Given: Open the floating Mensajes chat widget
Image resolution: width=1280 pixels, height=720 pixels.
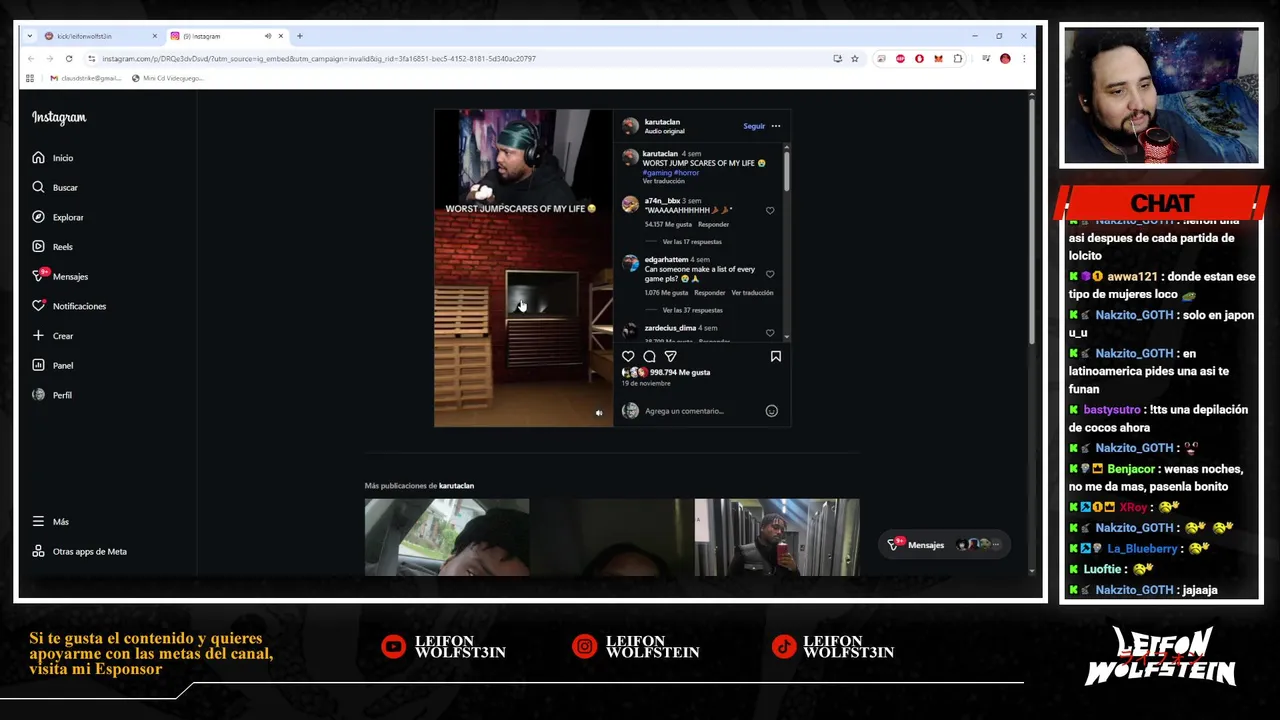Looking at the screenshot, I should [943, 545].
